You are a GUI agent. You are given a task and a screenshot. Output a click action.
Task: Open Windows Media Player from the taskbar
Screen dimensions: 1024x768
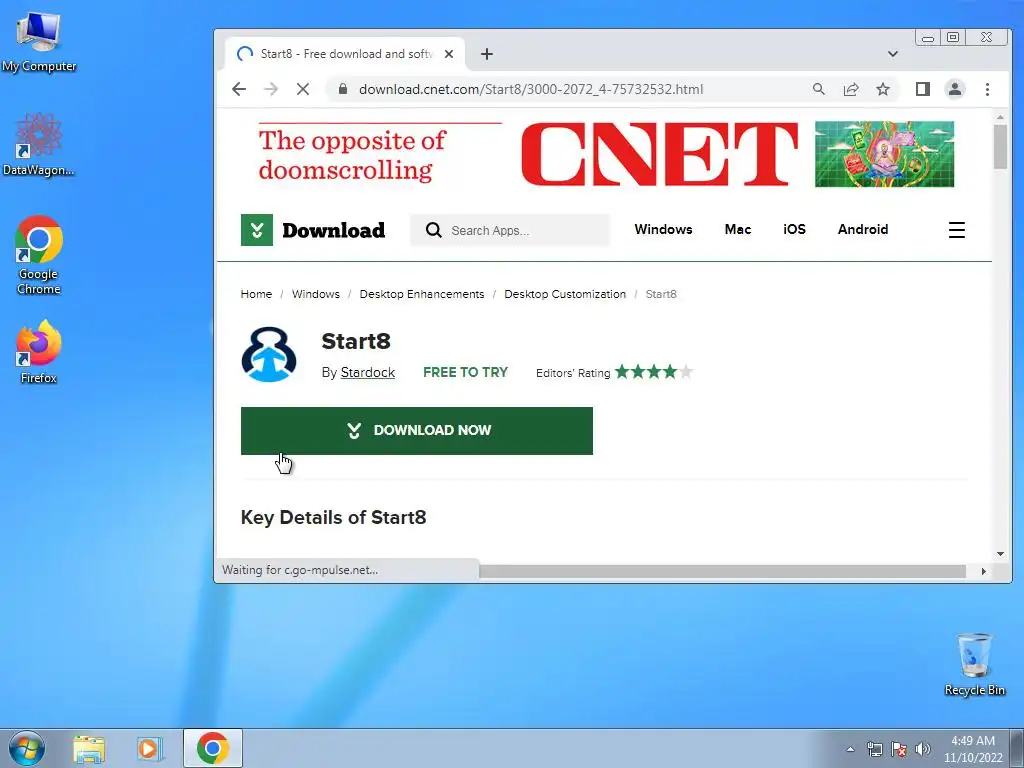[149, 748]
